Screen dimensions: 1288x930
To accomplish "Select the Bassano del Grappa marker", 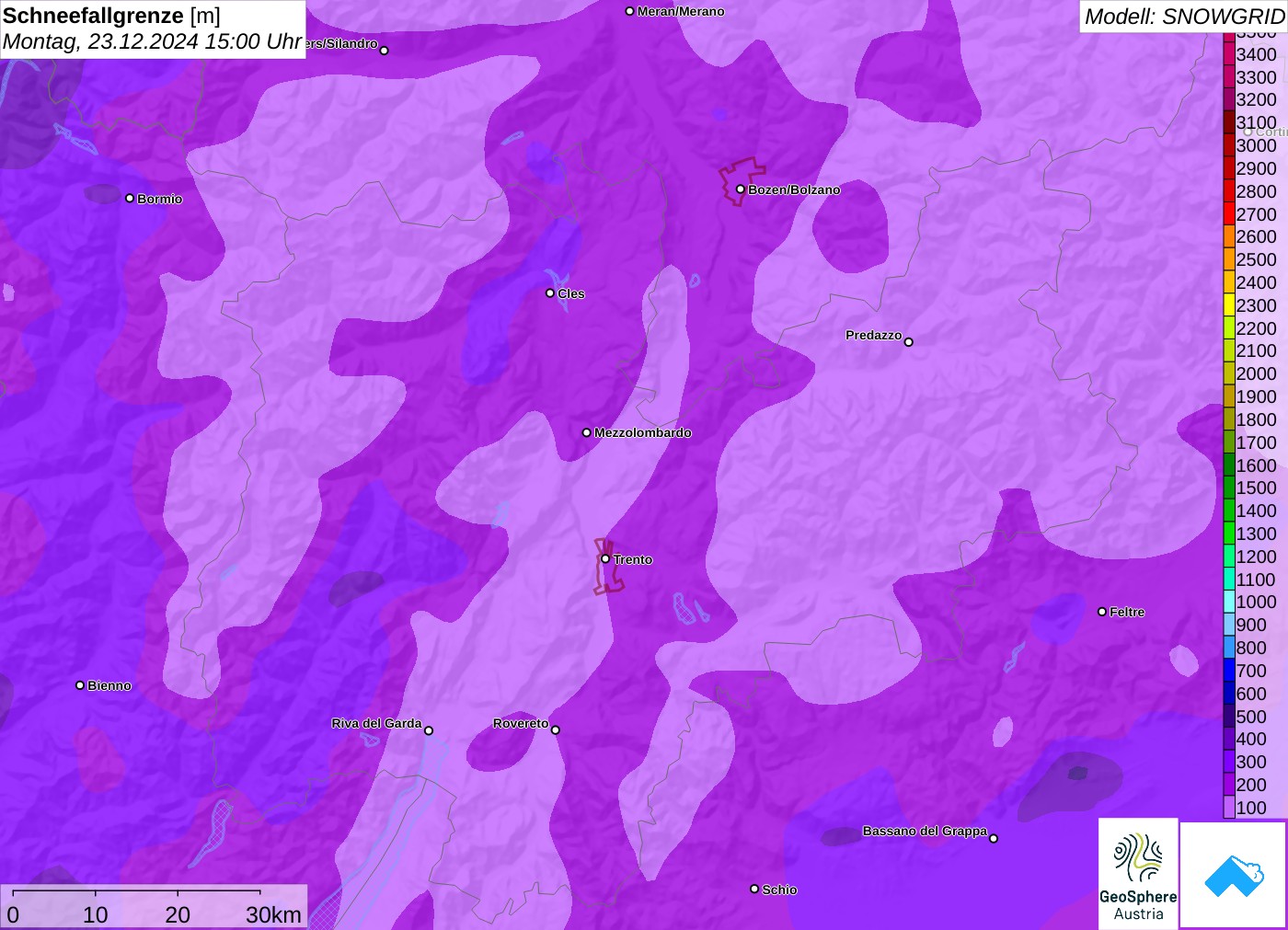I will pyautogui.click(x=994, y=838).
